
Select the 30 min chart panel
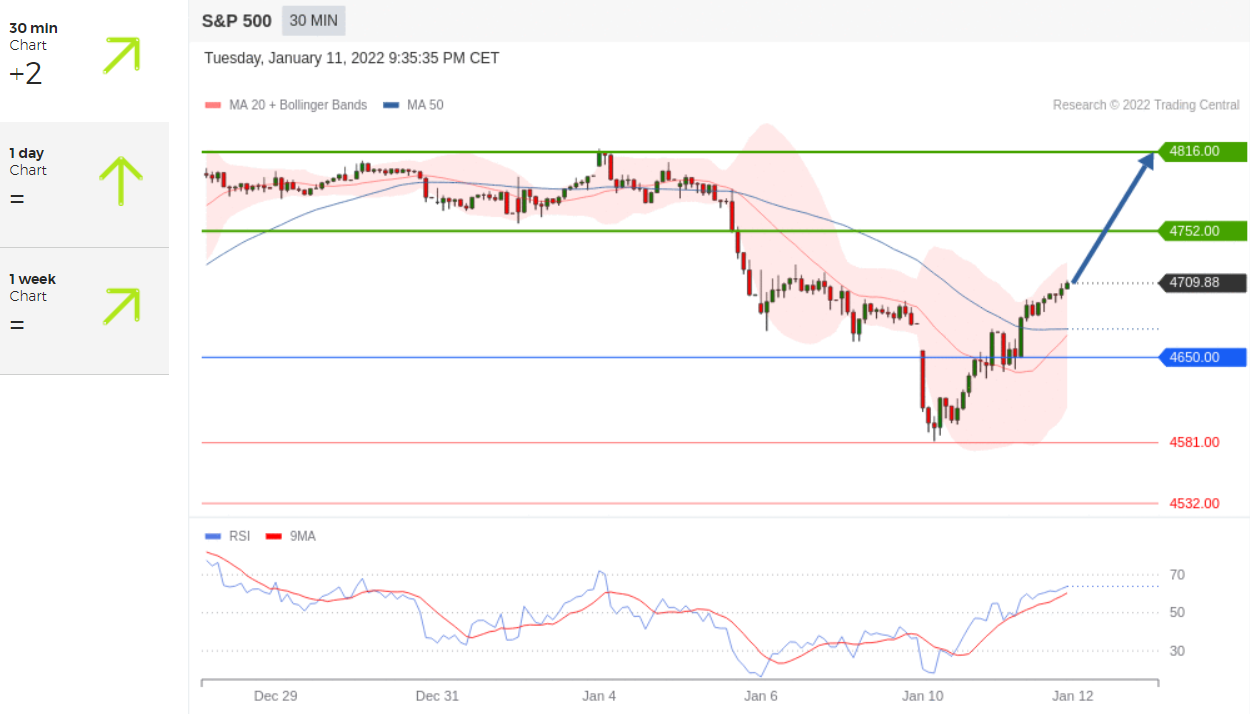[84, 60]
